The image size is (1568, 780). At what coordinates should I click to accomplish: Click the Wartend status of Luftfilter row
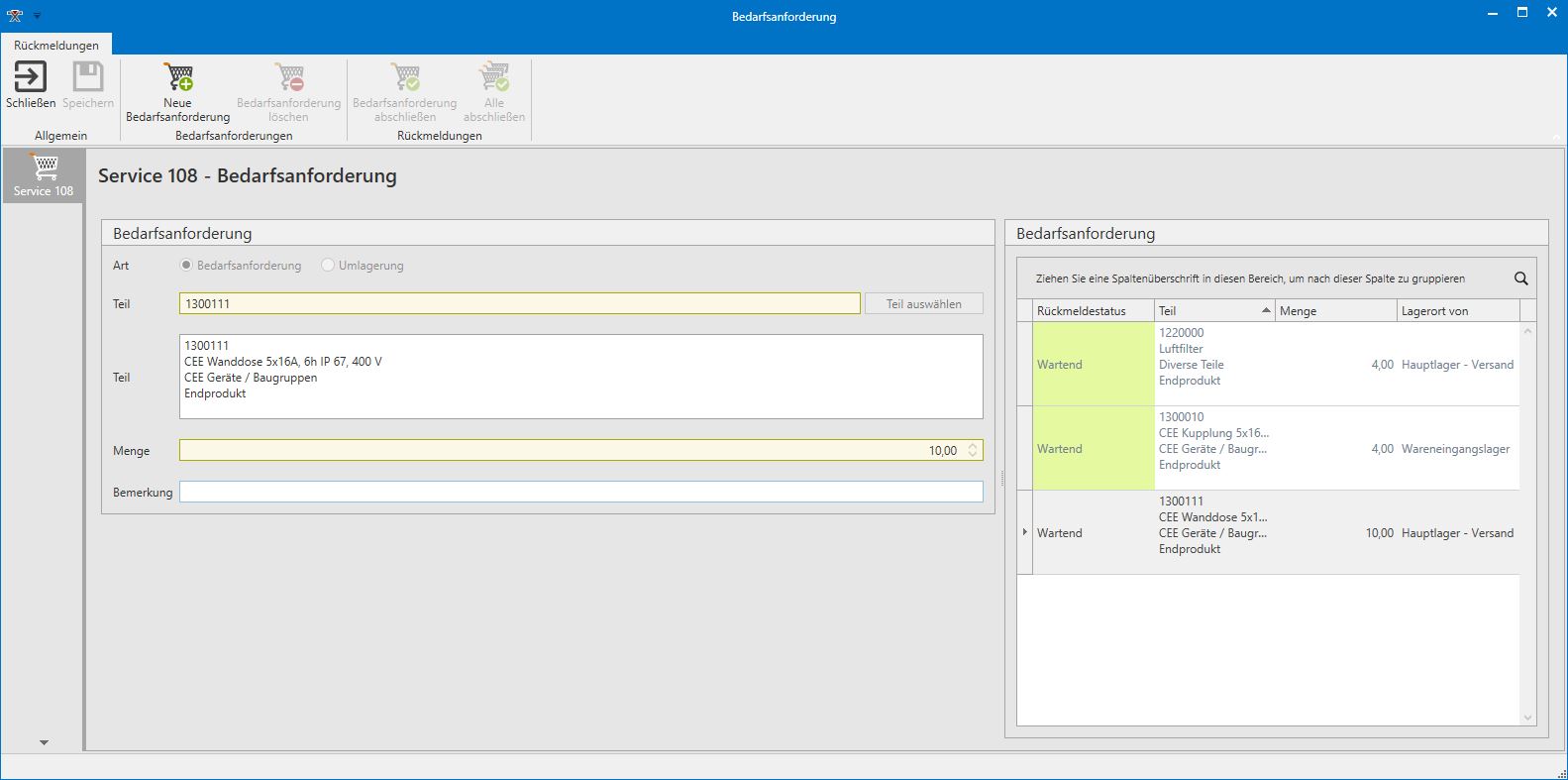pyautogui.click(x=1094, y=364)
